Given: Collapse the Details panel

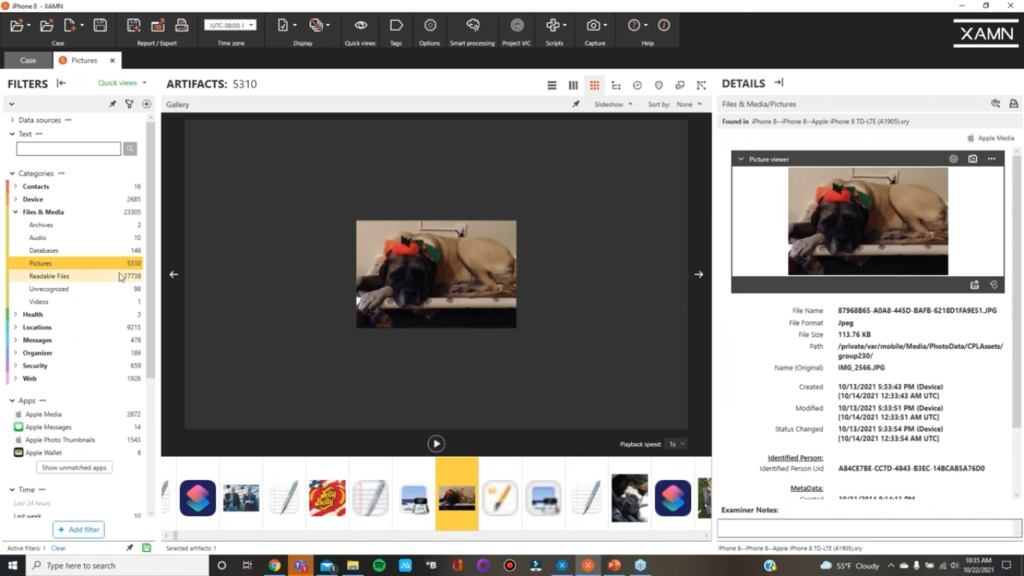Looking at the screenshot, I should [x=778, y=83].
